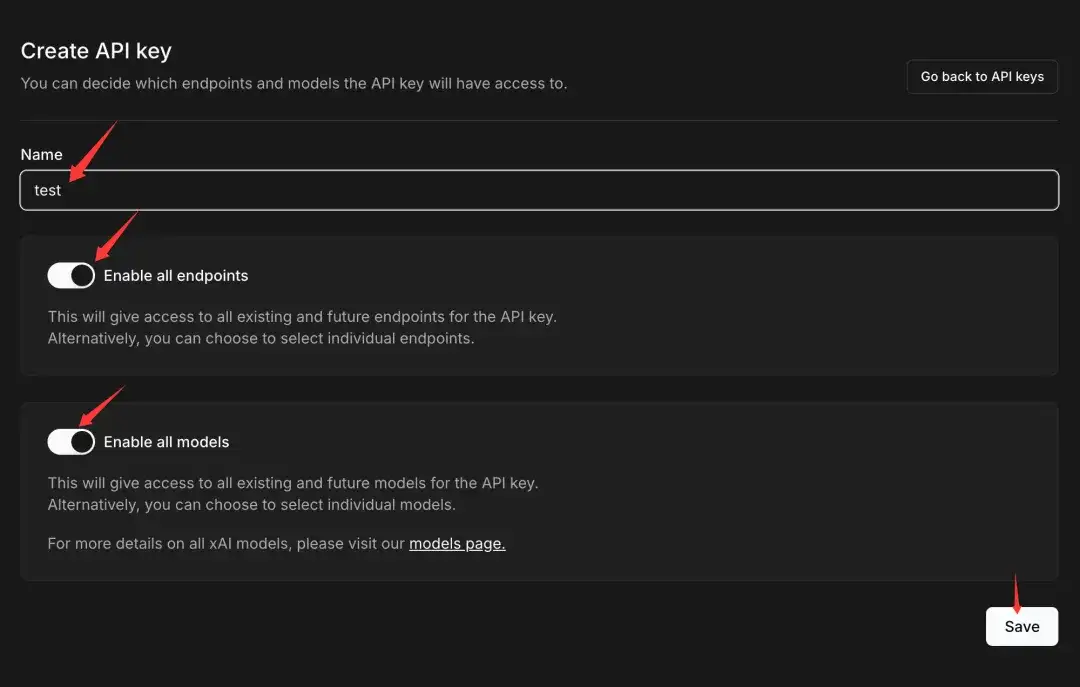Click the "Name" field label

42,154
